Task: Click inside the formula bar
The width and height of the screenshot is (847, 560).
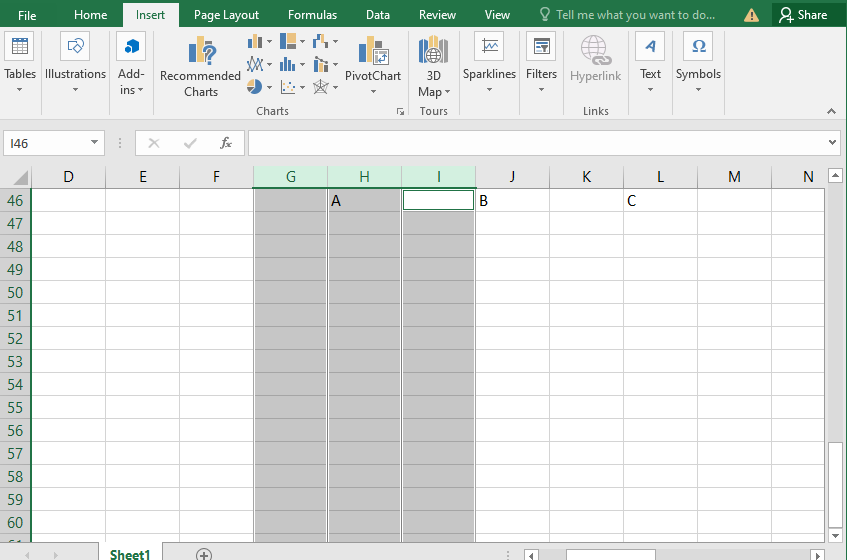Action: [x=537, y=143]
